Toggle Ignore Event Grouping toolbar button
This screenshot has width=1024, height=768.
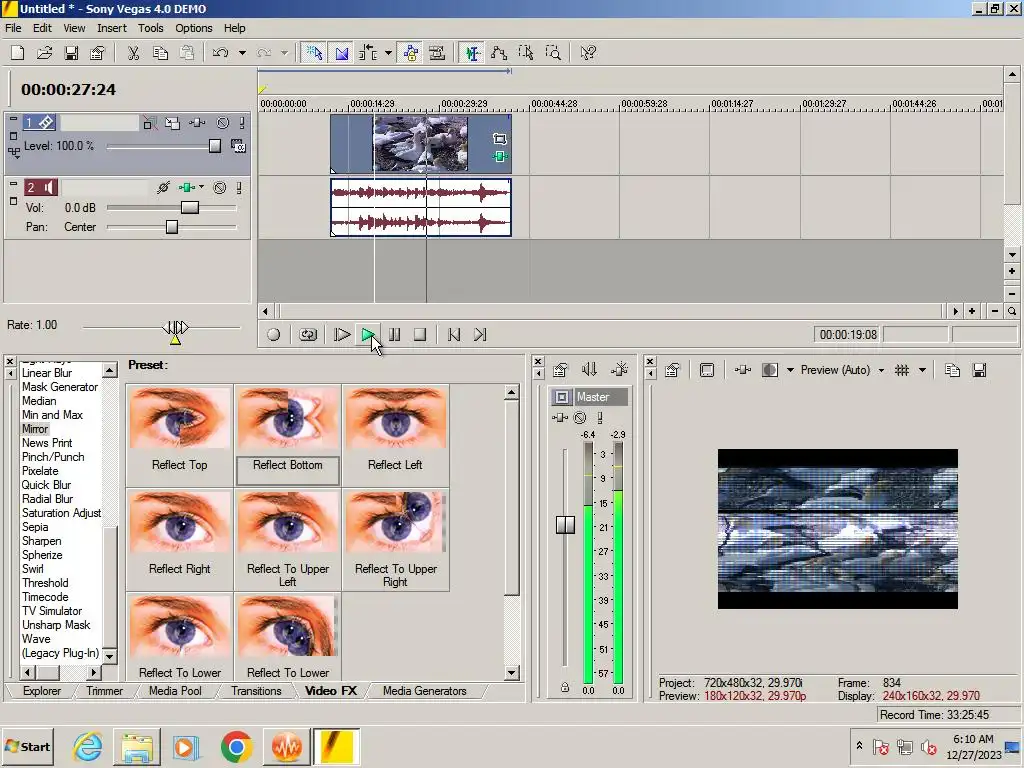pyautogui.click(x=437, y=53)
